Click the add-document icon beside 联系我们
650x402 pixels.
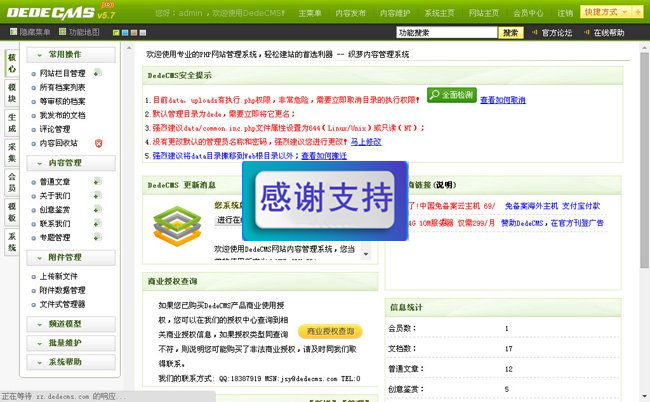(x=97, y=223)
